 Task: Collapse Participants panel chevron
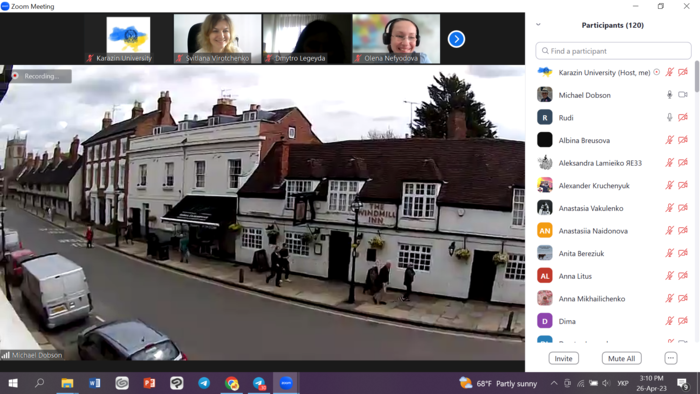click(538, 25)
